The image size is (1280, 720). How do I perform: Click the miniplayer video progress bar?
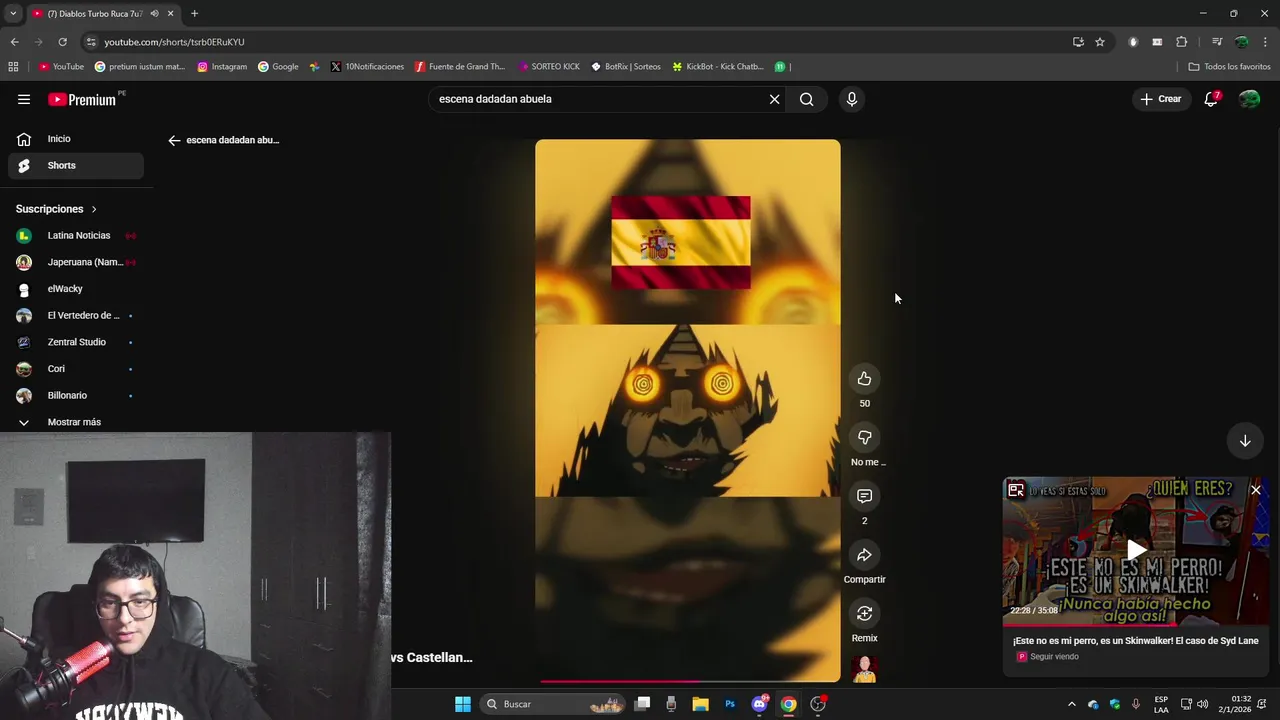(x=1136, y=624)
